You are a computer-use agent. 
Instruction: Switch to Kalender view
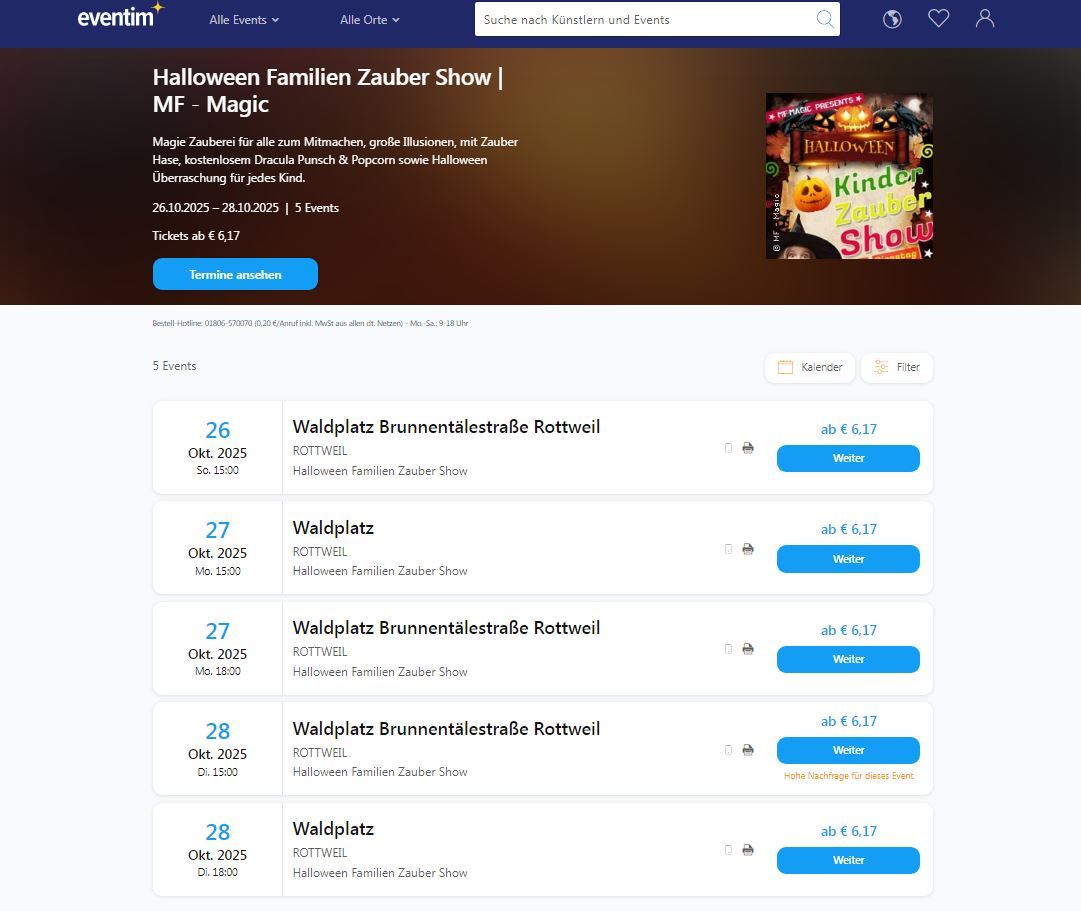[x=810, y=367]
